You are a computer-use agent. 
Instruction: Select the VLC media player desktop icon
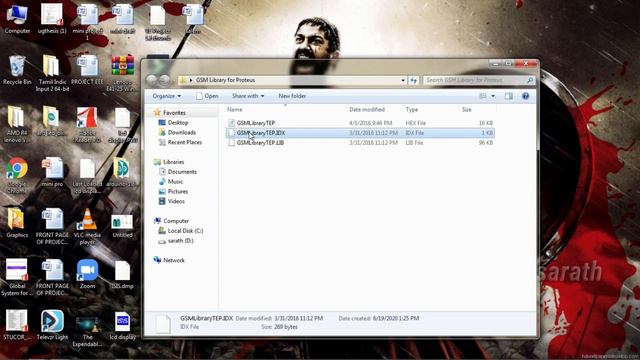[87, 227]
